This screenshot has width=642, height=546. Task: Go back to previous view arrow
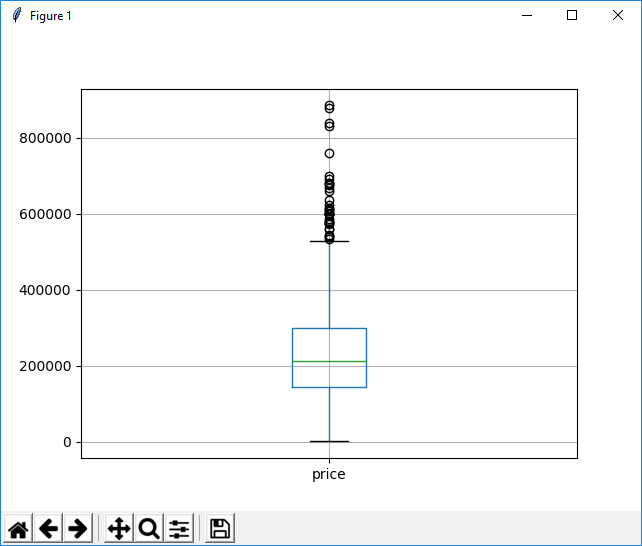48,529
